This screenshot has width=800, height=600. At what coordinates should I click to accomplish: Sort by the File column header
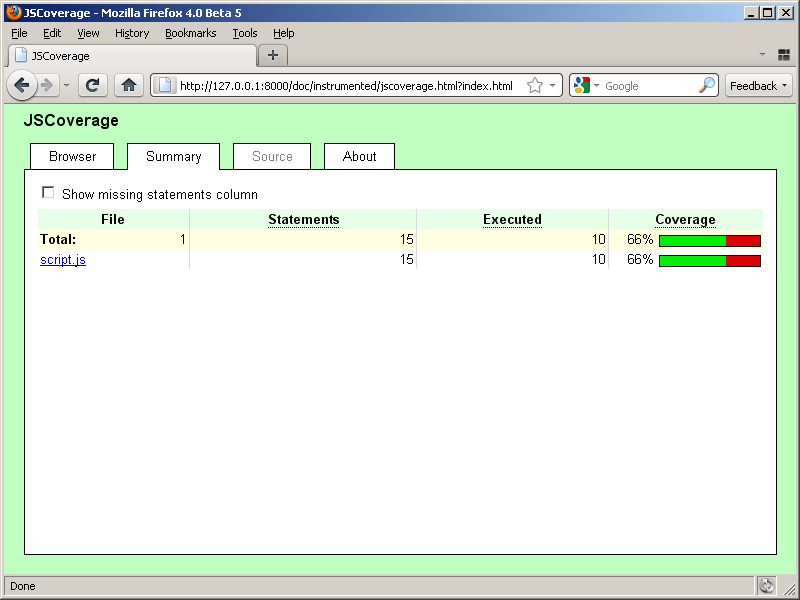click(113, 219)
